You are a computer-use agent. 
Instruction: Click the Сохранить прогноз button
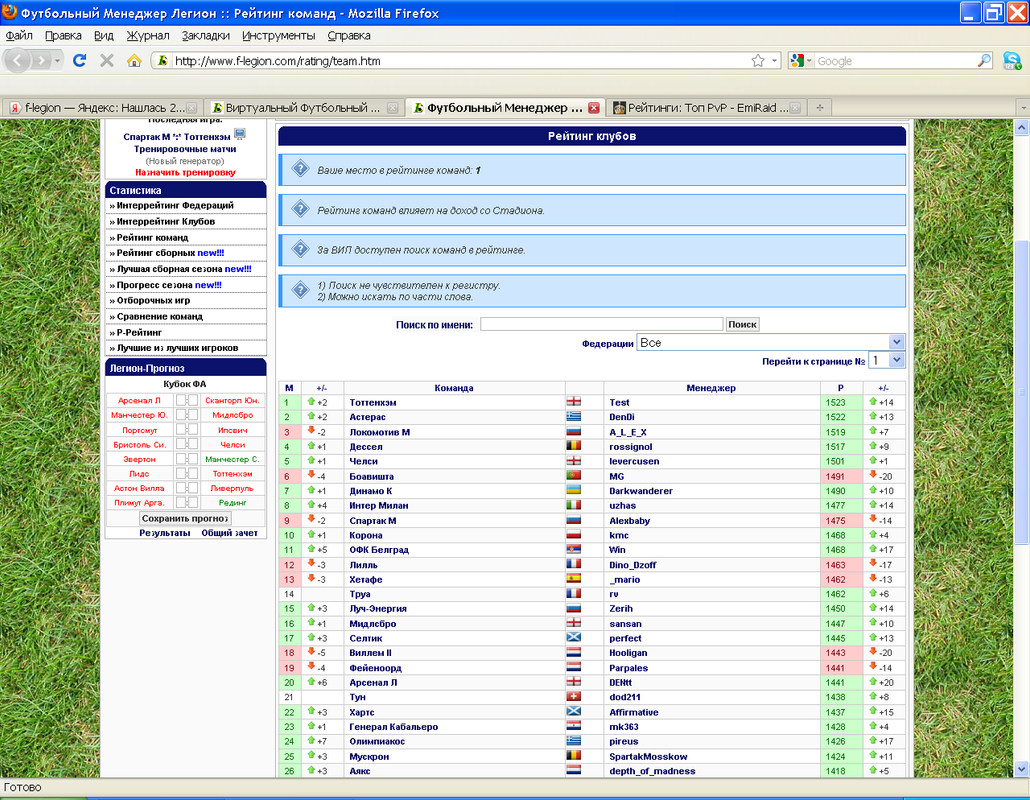[x=185, y=518]
